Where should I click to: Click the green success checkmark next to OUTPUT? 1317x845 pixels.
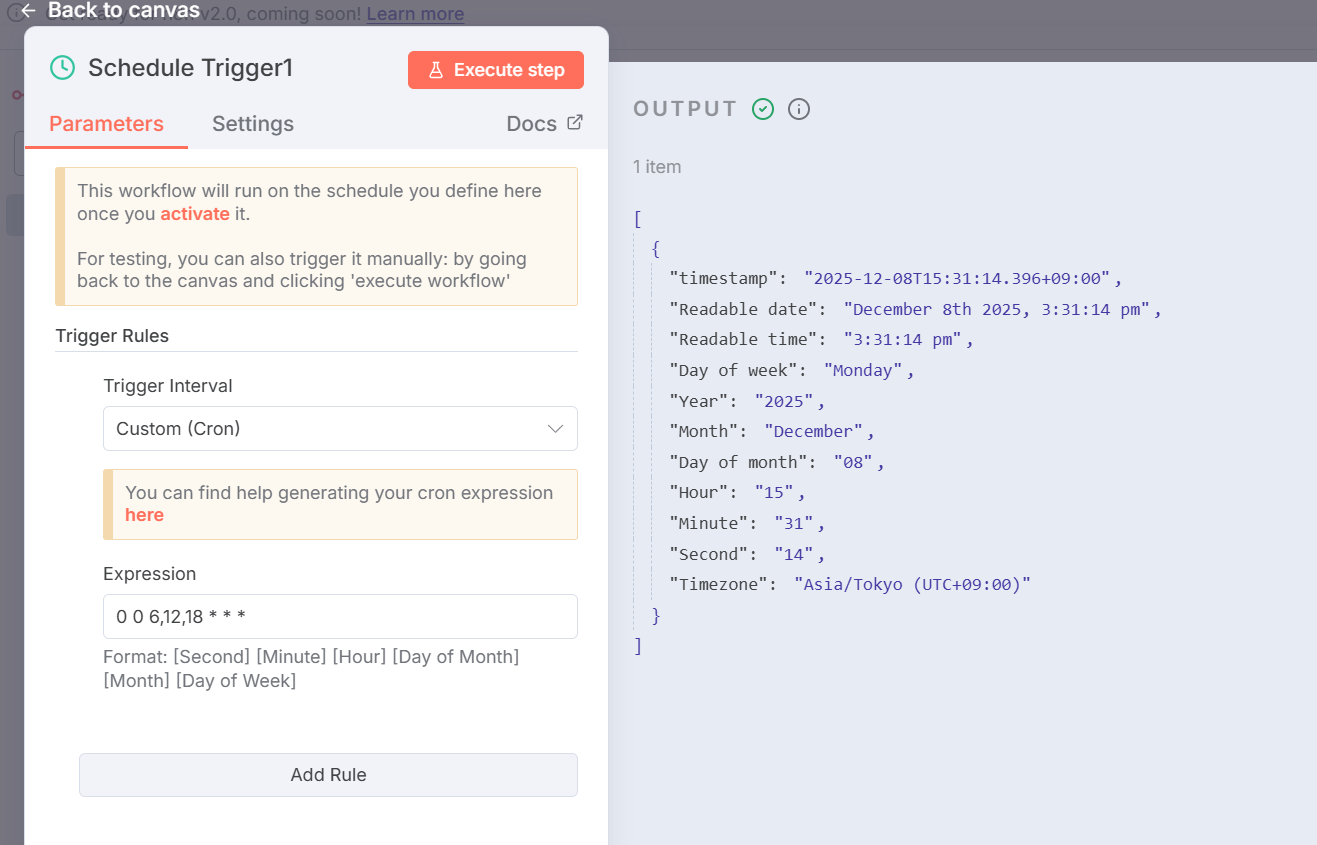point(763,109)
